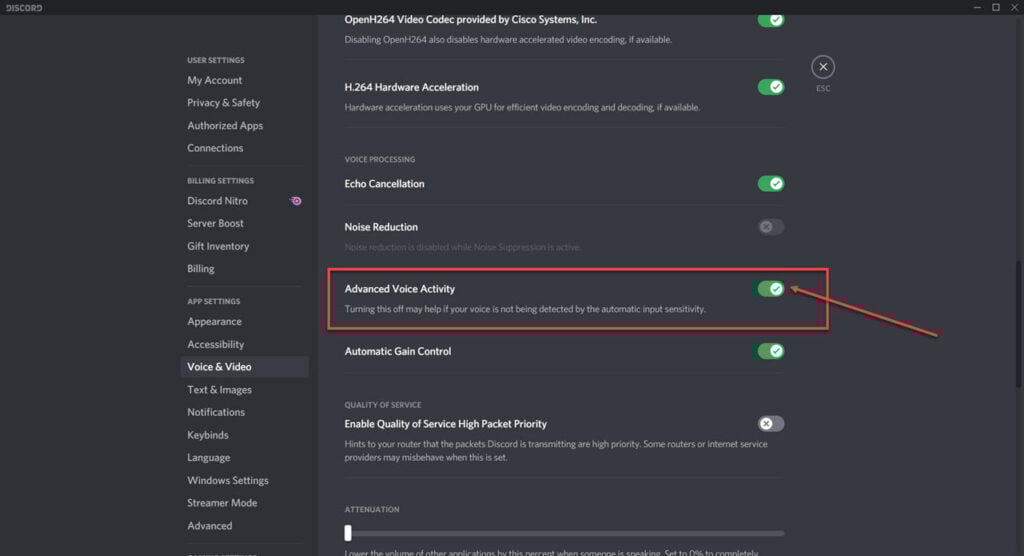The image size is (1024, 556).
Task: Click the Attenuation slider handle
Action: [x=348, y=533]
